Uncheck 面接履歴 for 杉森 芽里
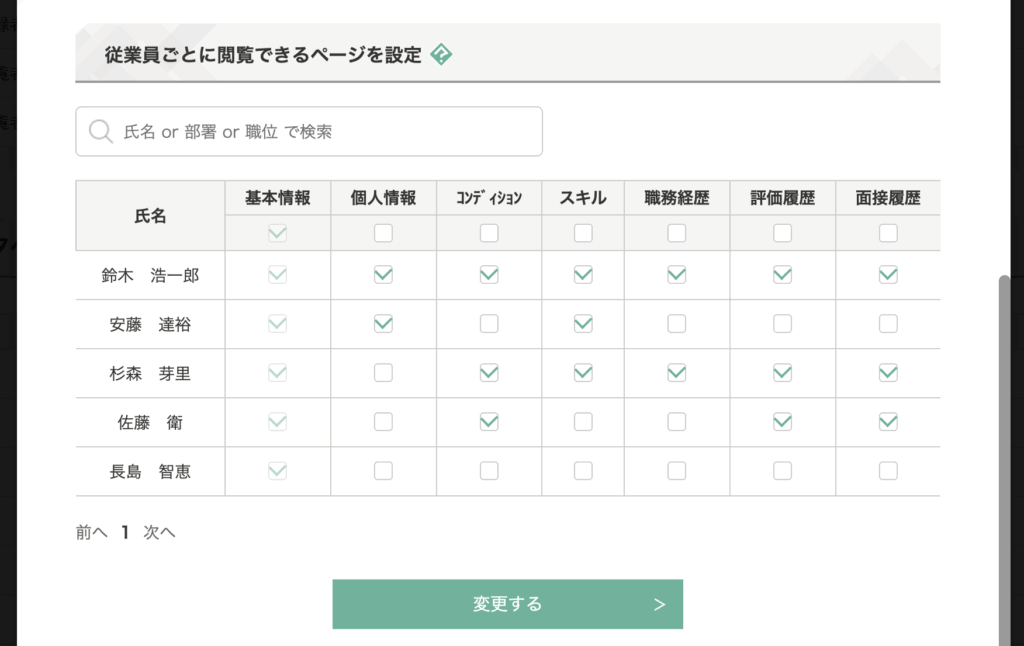Screen dimensions: 1024x646 [x=888, y=373]
